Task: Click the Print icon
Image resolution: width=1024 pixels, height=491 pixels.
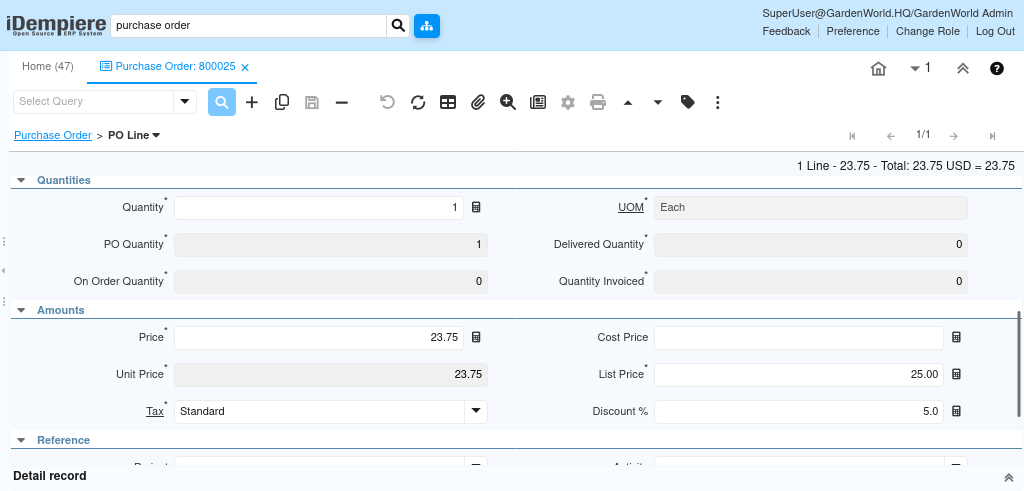Action: (x=598, y=102)
